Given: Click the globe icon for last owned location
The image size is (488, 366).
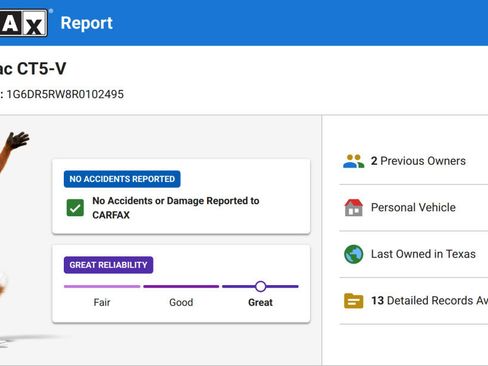Looking at the screenshot, I should 354,254.
